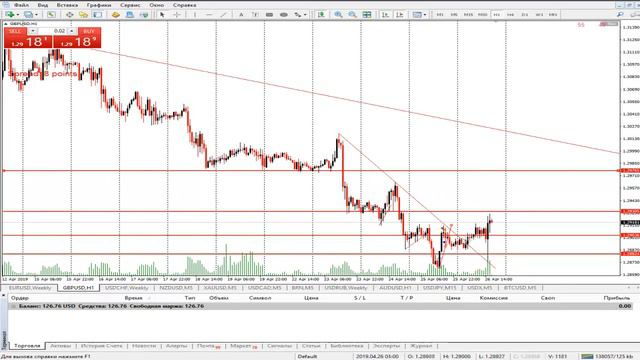Click the Zoom Out magnifier icon

click(x=353, y=15)
